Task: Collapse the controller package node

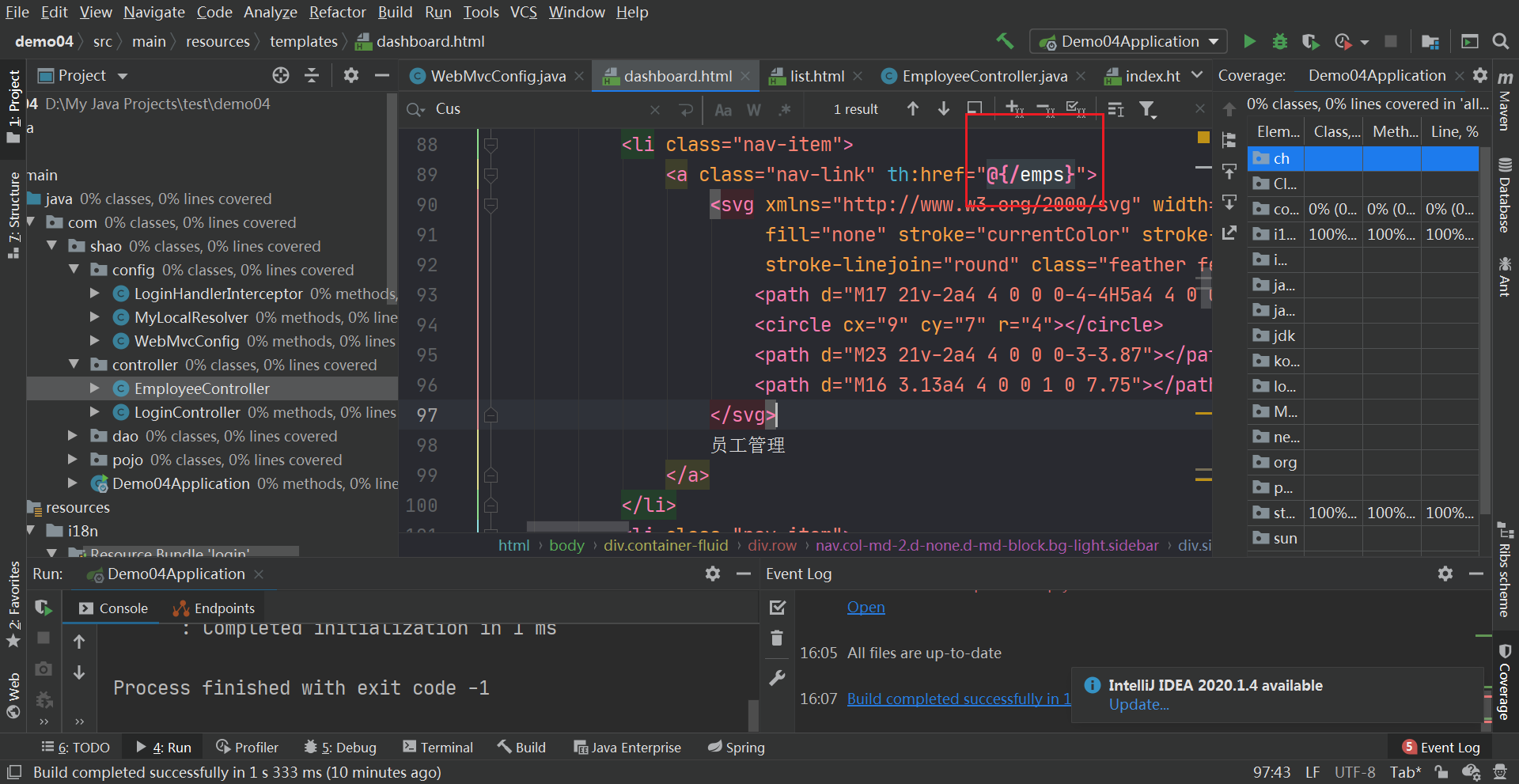Action: coord(74,365)
